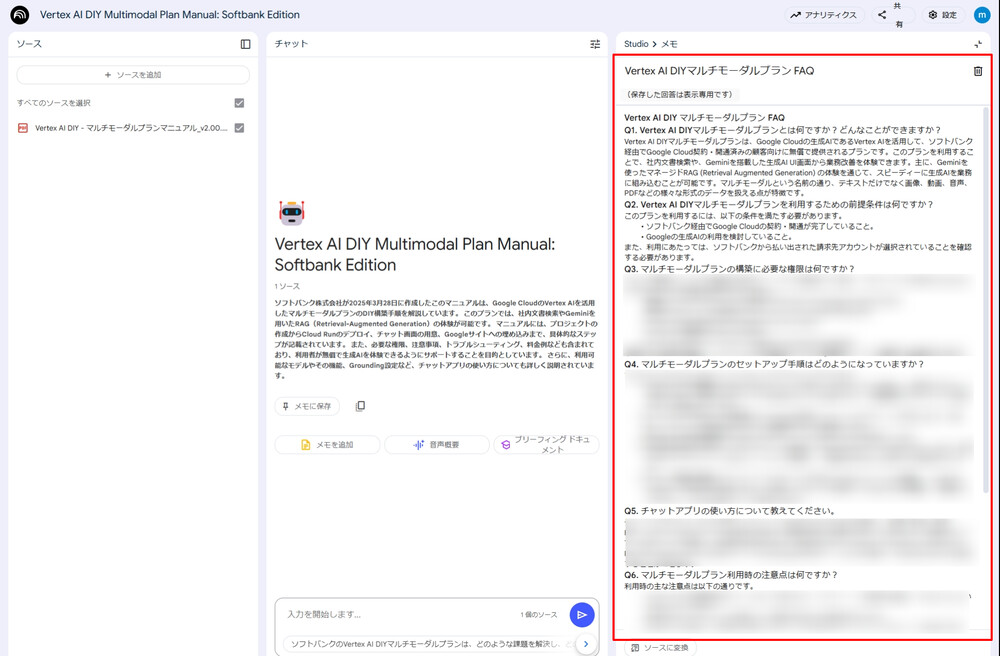1000x656 pixels.
Task: Uncheck すべてのソースを選択
Action: coord(237,102)
